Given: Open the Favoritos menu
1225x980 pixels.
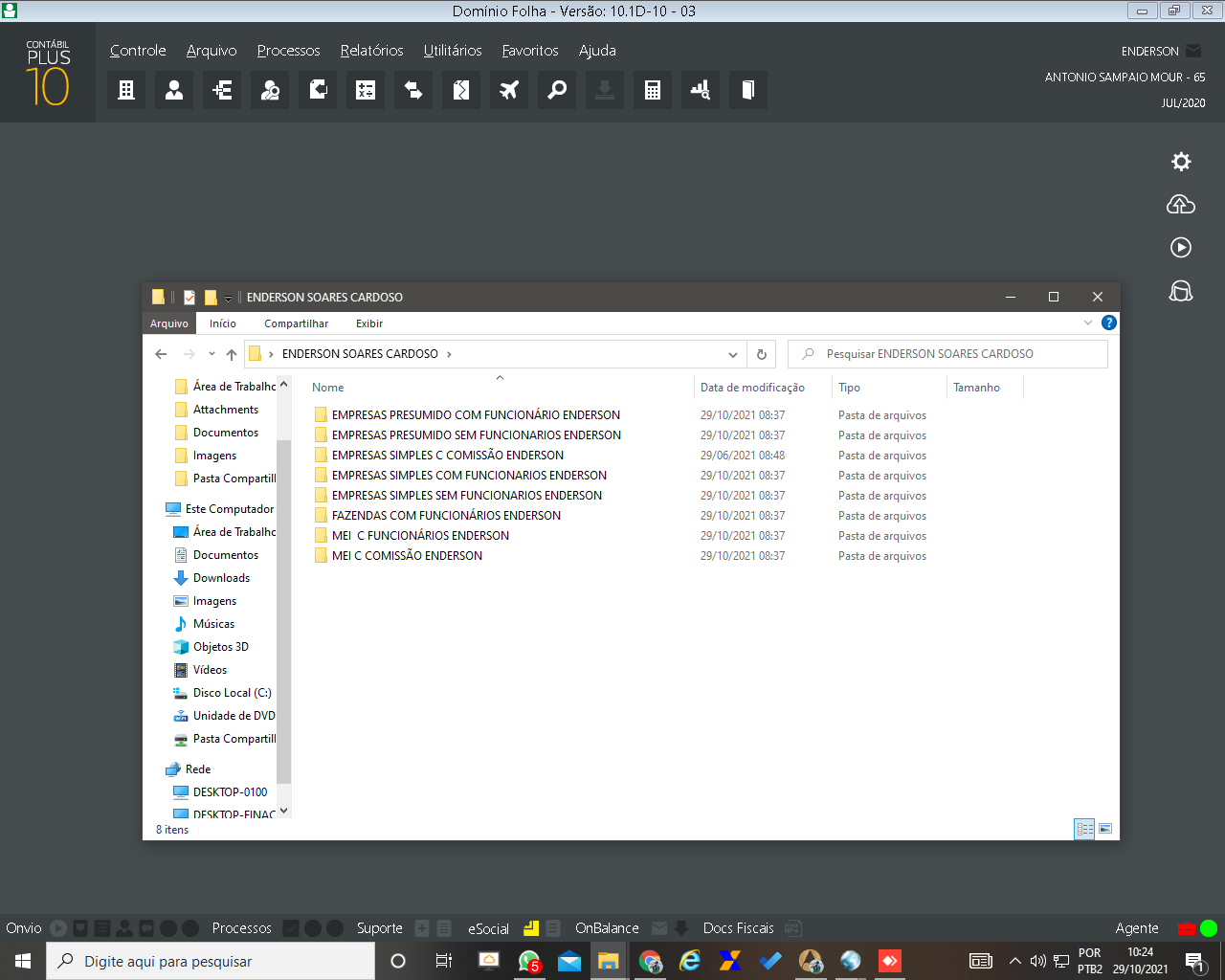Looking at the screenshot, I should point(530,51).
